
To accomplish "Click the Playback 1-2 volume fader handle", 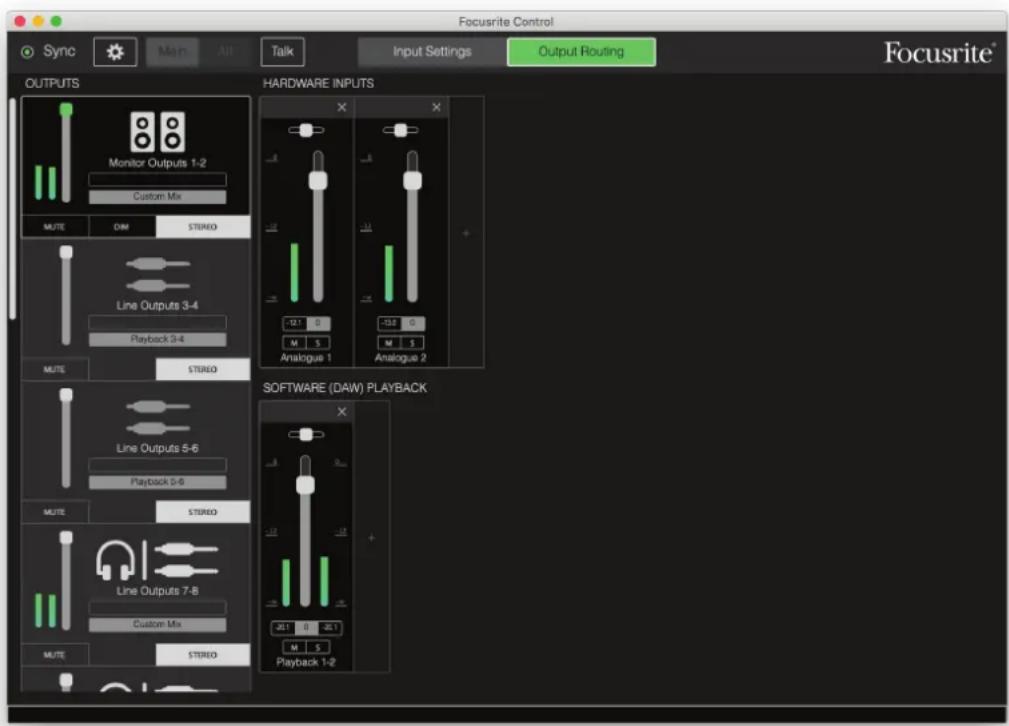I will click(306, 485).
